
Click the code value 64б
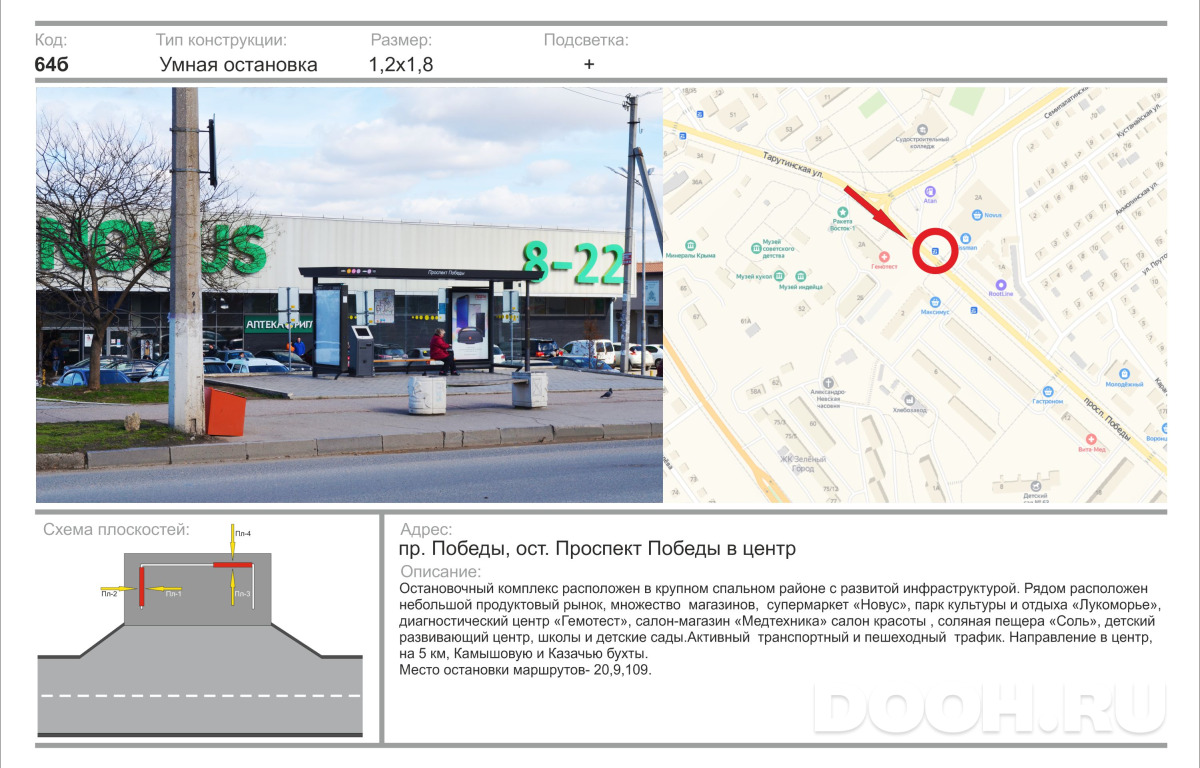point(51,65)
